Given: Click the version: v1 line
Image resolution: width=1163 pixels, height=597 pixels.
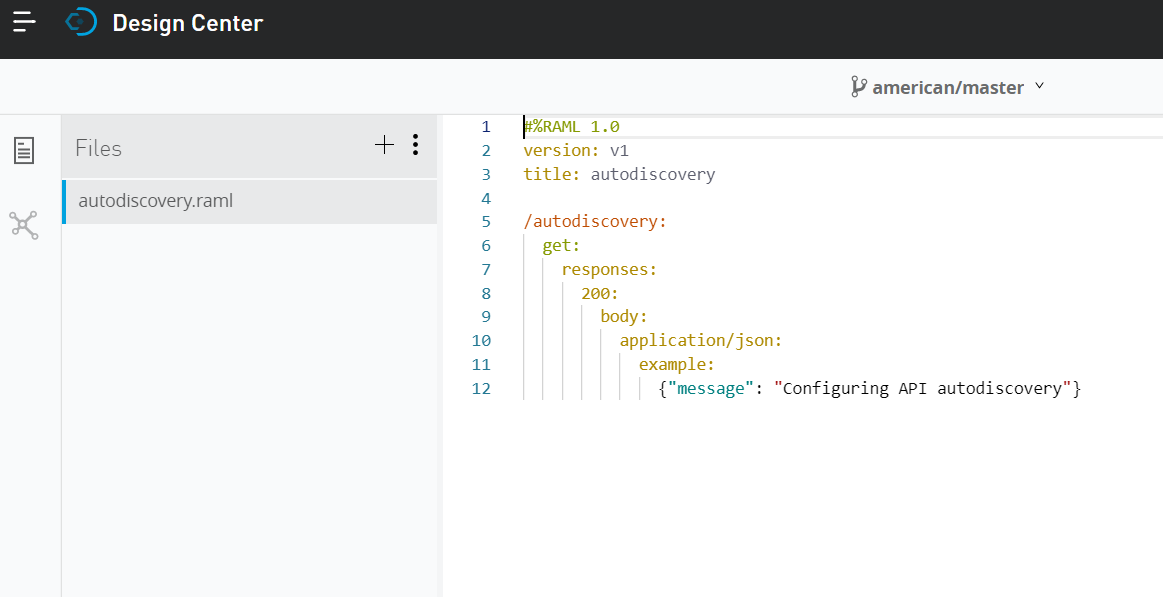Looking at the screenshot, I should tap(576, 151).
